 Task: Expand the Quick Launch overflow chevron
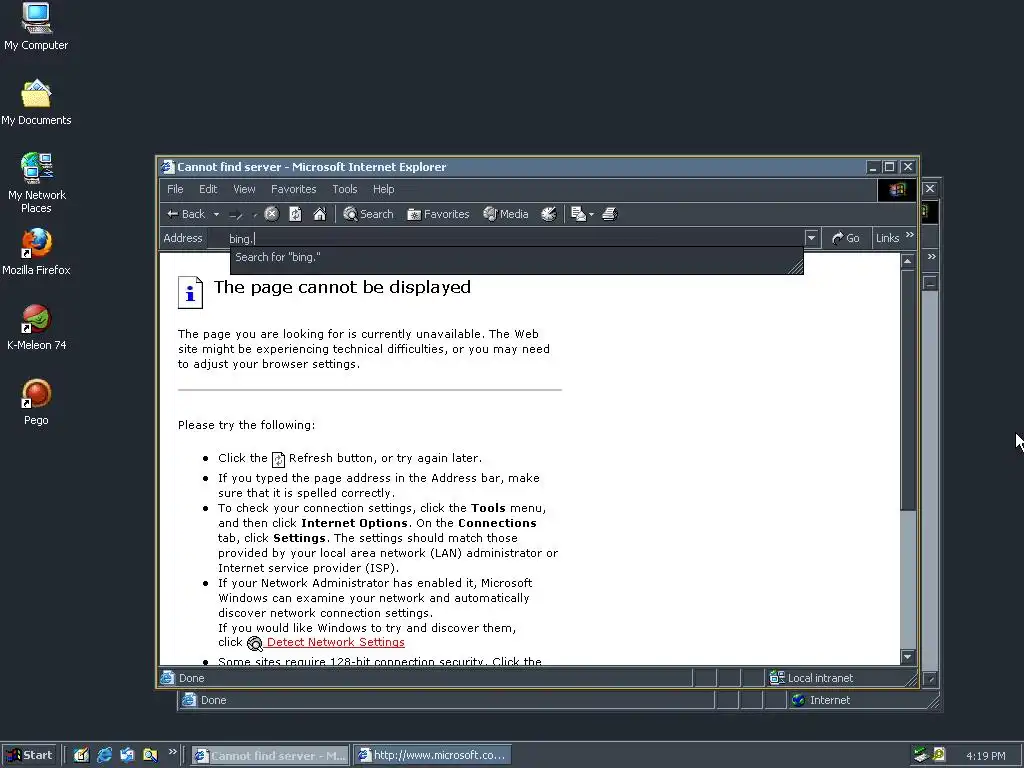pos(172,752)
